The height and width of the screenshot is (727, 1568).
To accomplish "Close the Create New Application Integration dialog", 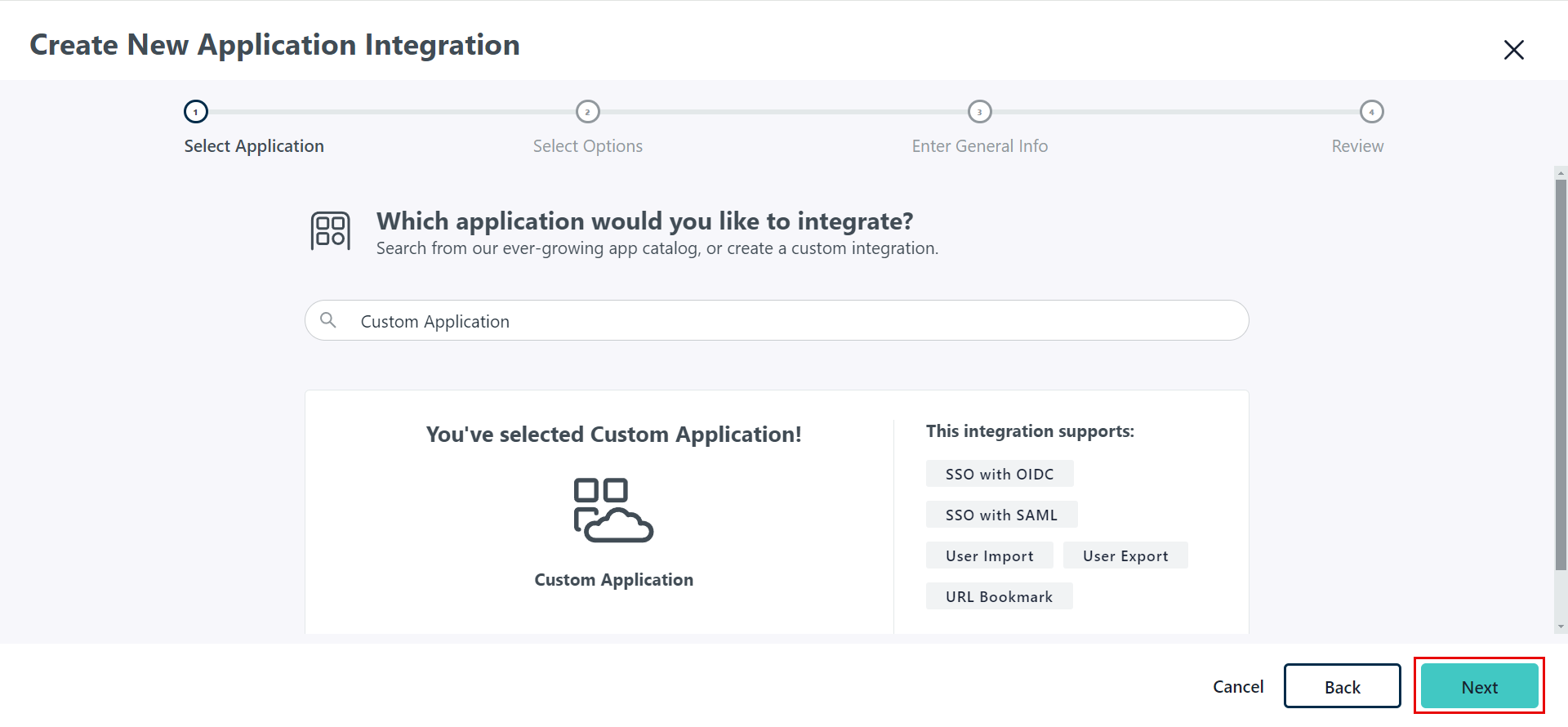I will point(1513,50).
